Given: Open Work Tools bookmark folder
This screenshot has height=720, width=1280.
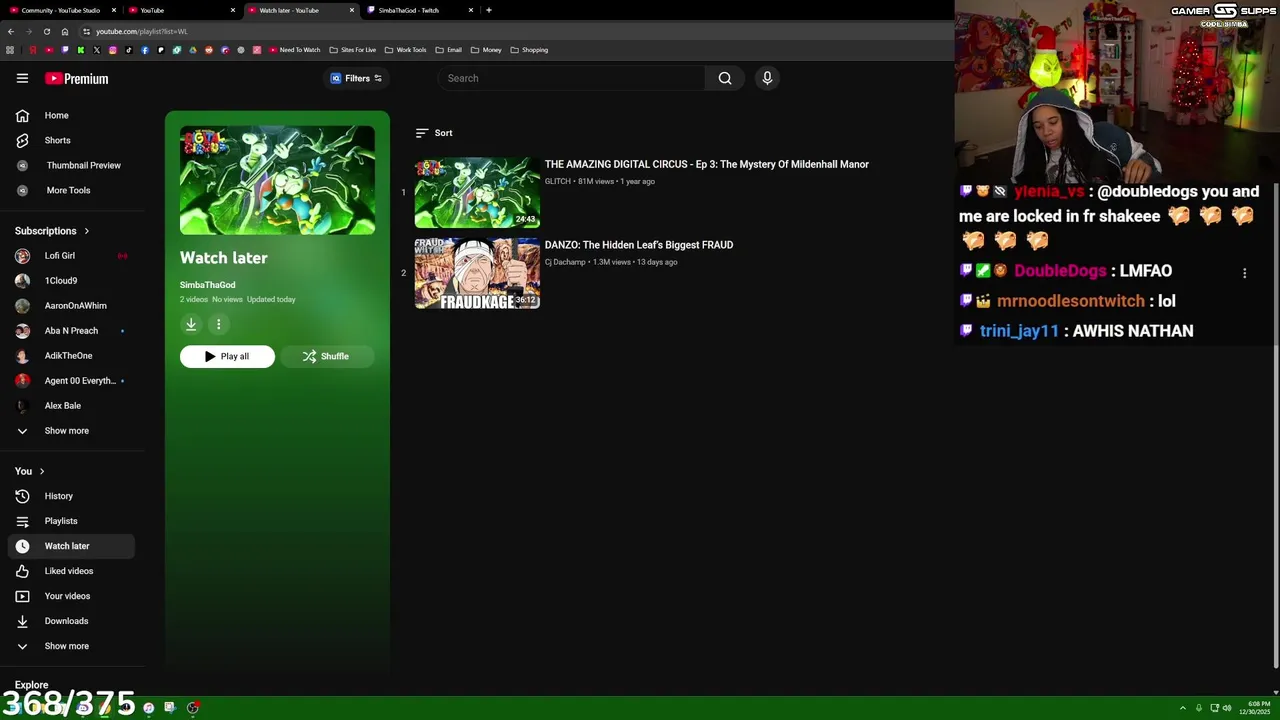Looking at the screenshot, I should tap(406, 50).
